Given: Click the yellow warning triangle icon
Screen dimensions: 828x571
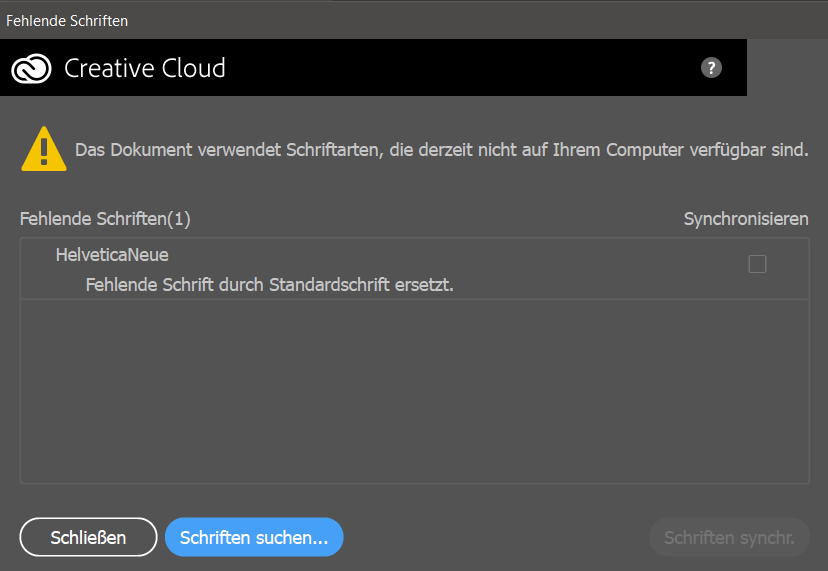Looking at the screenshot, I should point(44,150).
